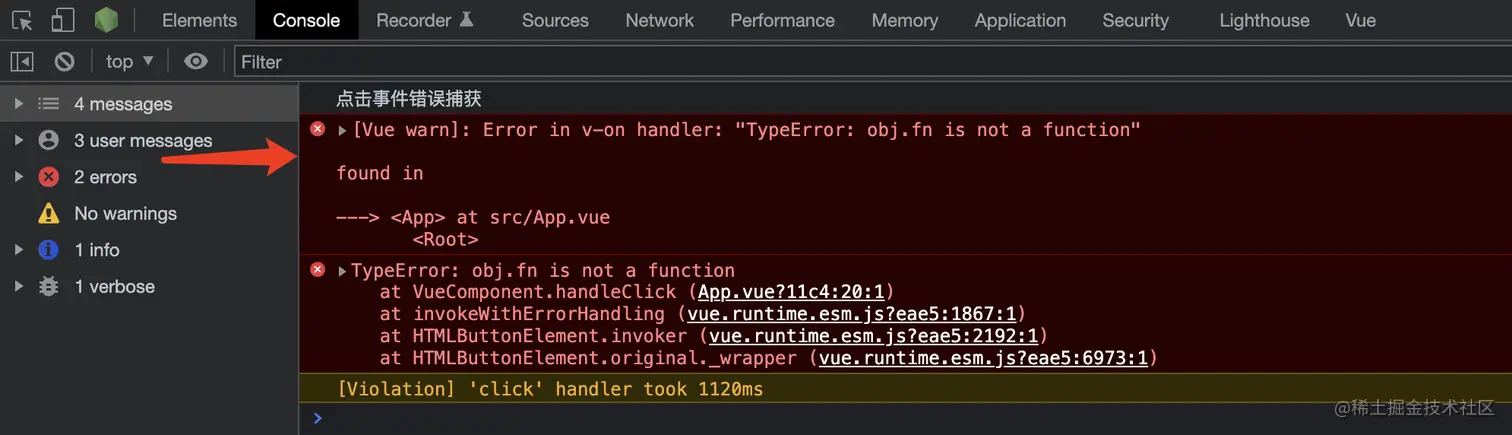Viewport: 1512px width, 435px height.
Task: Clear the console with the ban icon
Action: (x=64, y=62)
